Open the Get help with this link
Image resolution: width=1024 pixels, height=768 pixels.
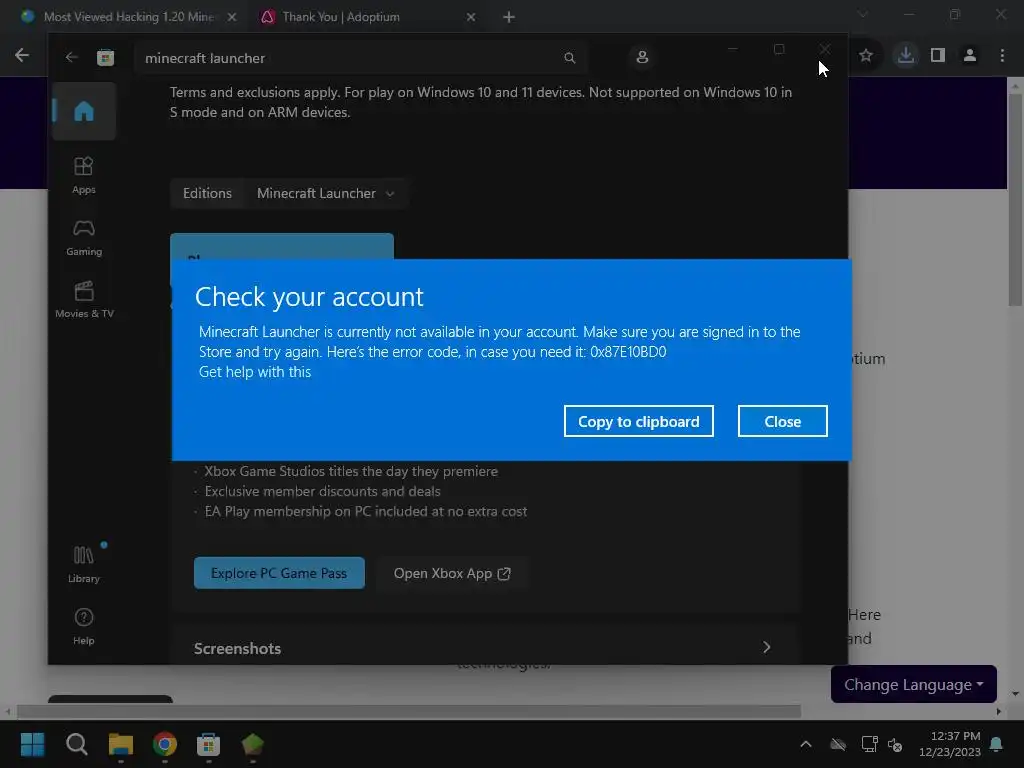point(255,372)
